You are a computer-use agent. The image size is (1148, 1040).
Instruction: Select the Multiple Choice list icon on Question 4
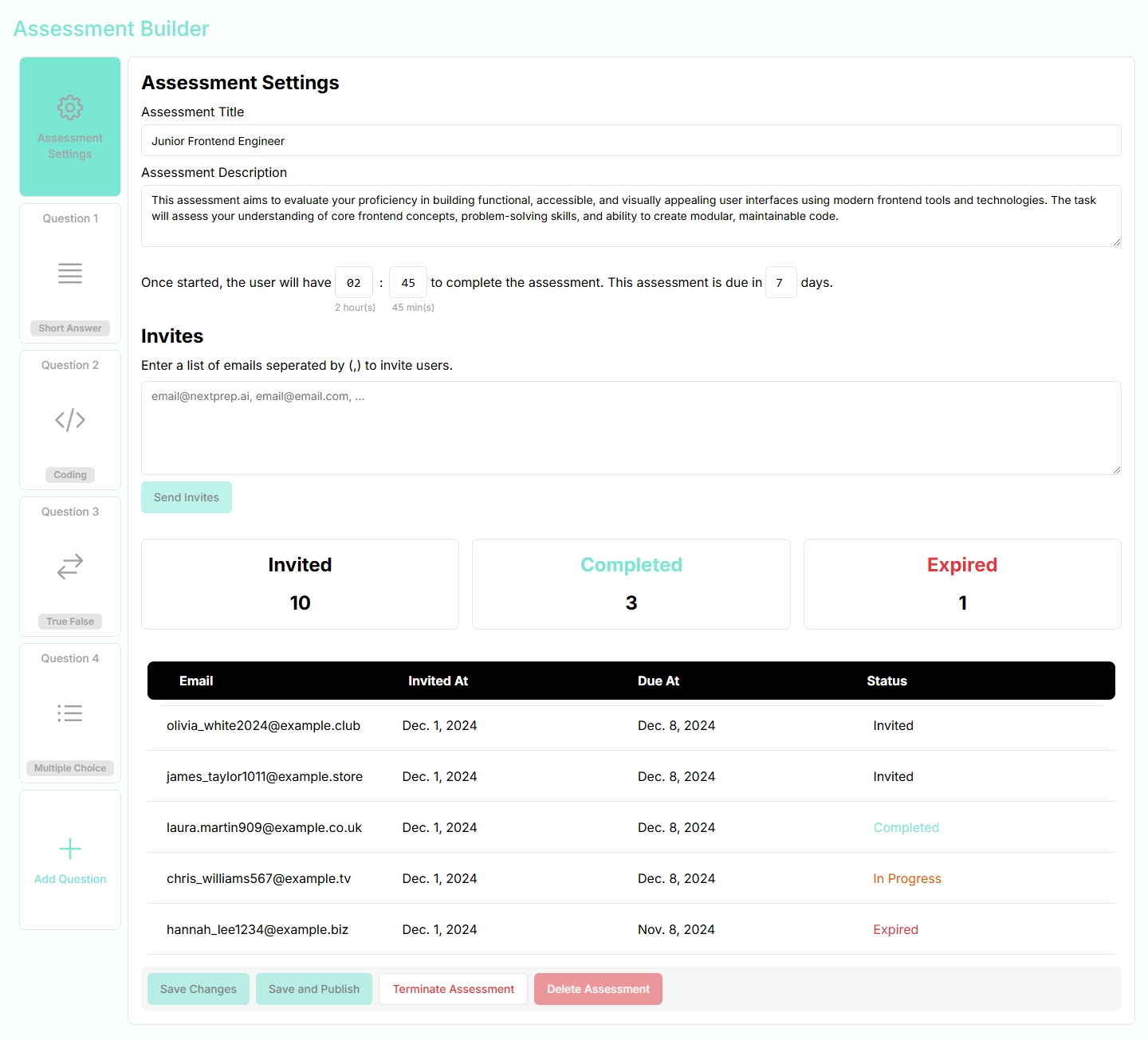coord(70,713)
